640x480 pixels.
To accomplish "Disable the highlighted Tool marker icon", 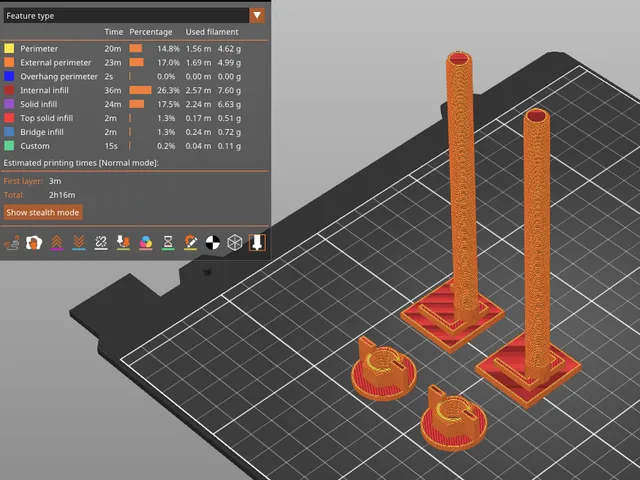I will pyautogui.click(x=257, y=243).
